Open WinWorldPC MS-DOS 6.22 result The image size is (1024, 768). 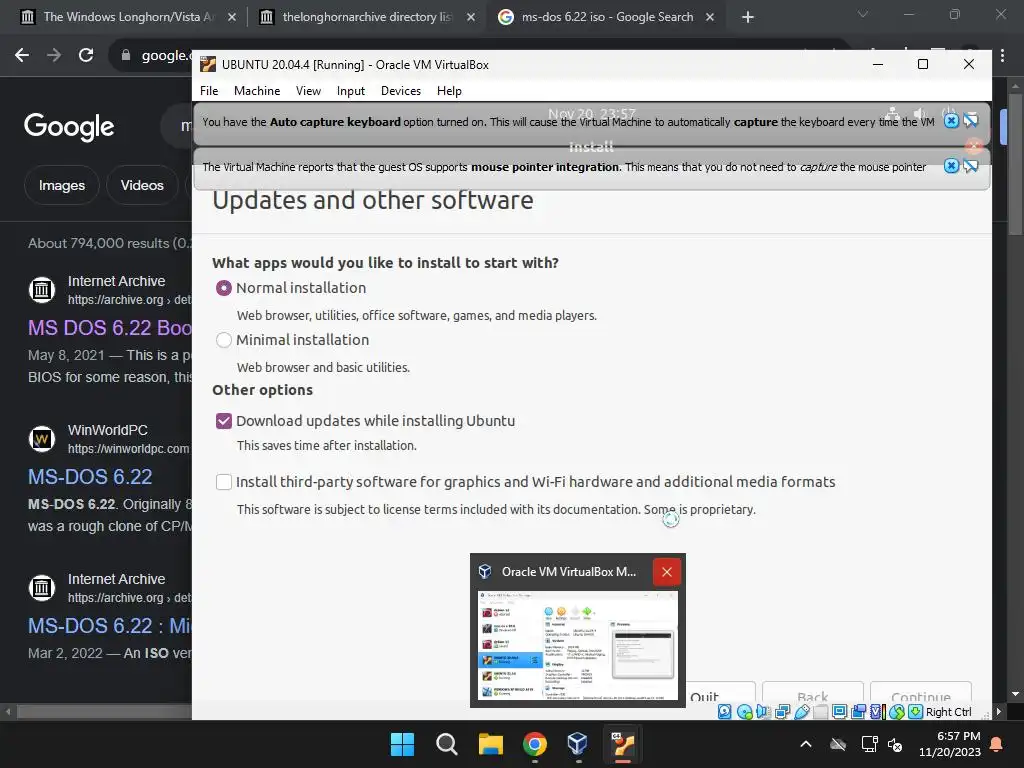pos(90,477)
